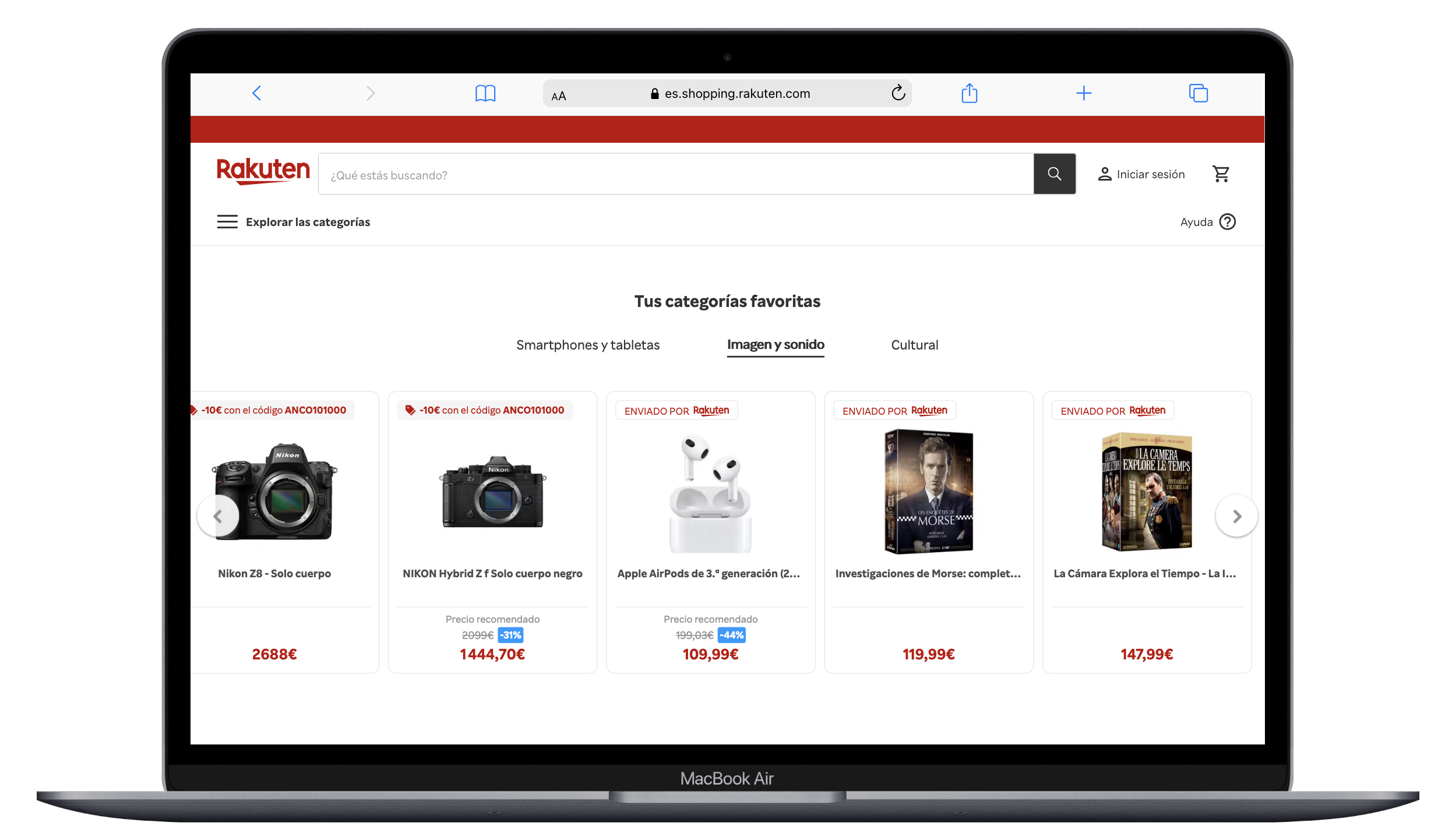
Task: Open the Ayuda help question icon
Action: [x=1228, y=222]
